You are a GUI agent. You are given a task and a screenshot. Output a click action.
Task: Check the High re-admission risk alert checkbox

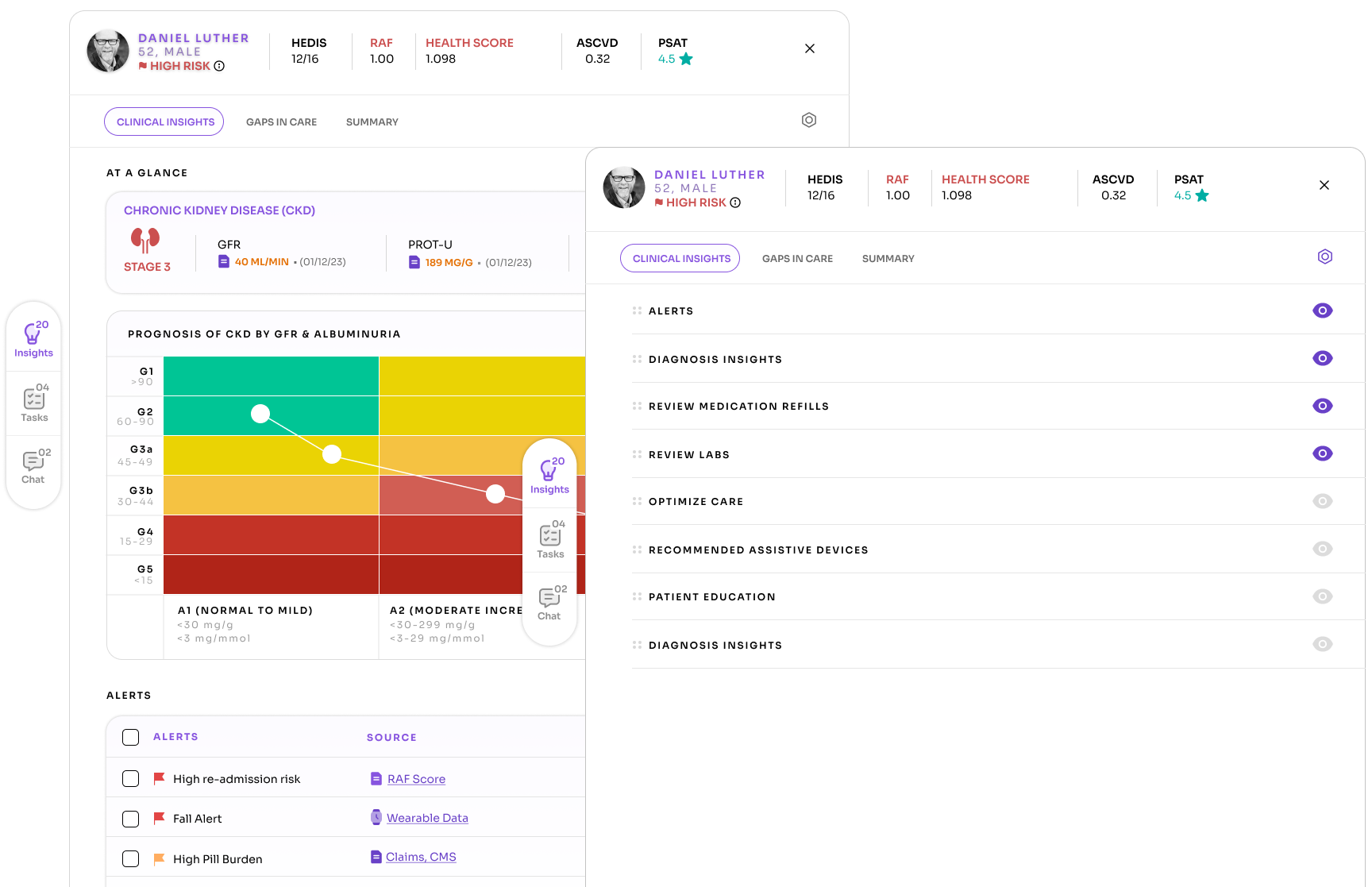point(131,778)
